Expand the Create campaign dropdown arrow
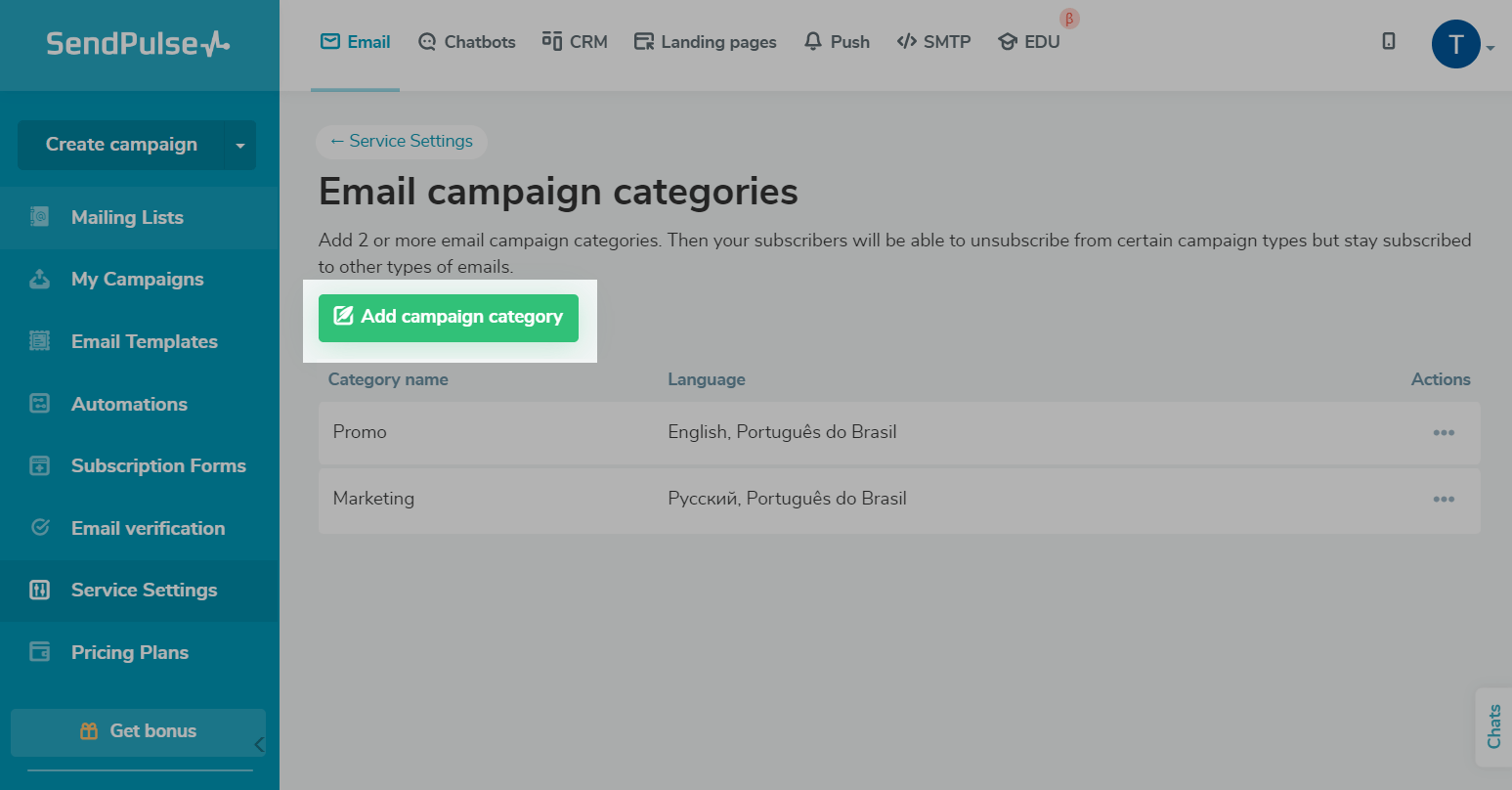 coord(240,146)
